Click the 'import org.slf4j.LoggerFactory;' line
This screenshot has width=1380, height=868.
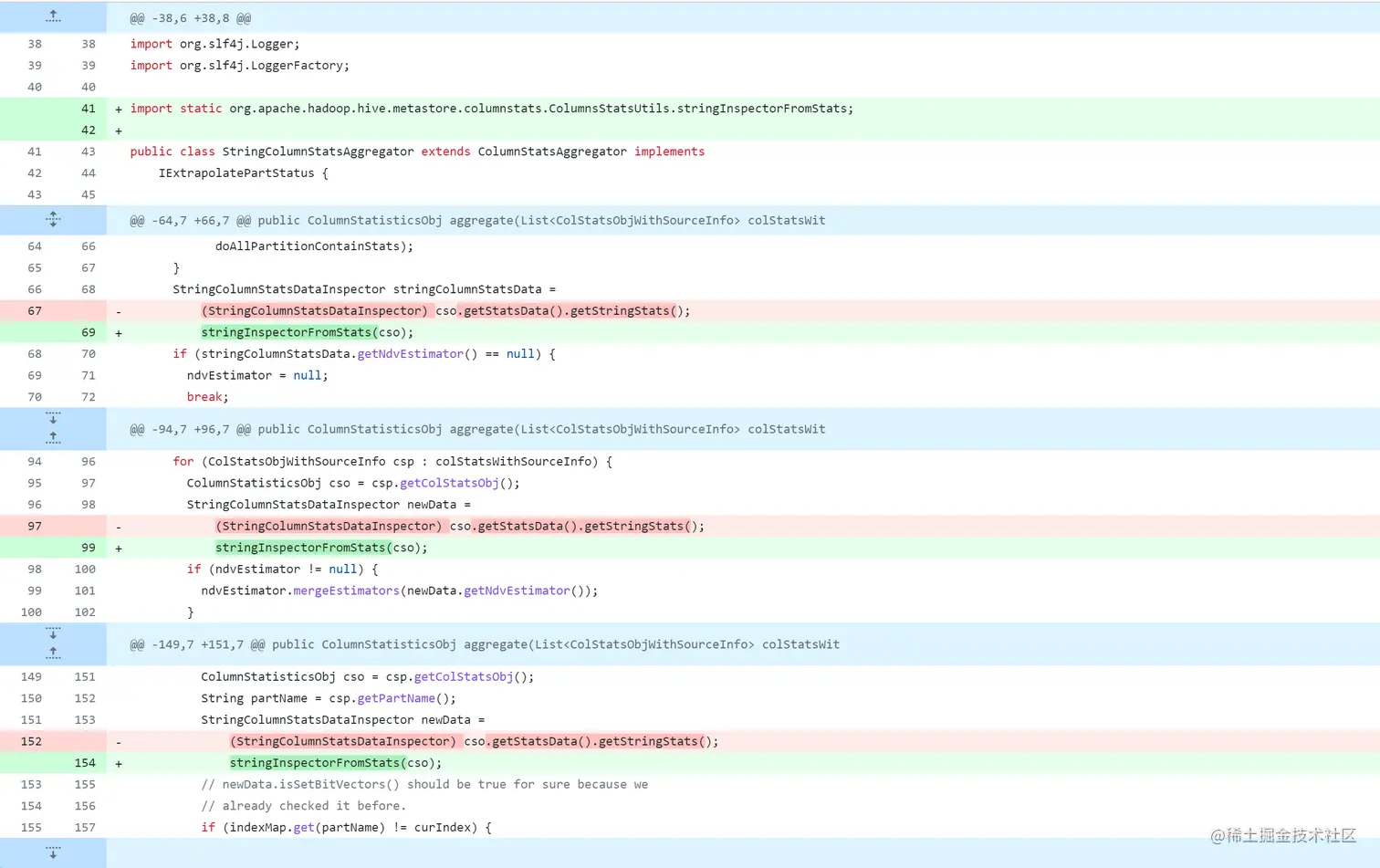(x=239, y=66)
